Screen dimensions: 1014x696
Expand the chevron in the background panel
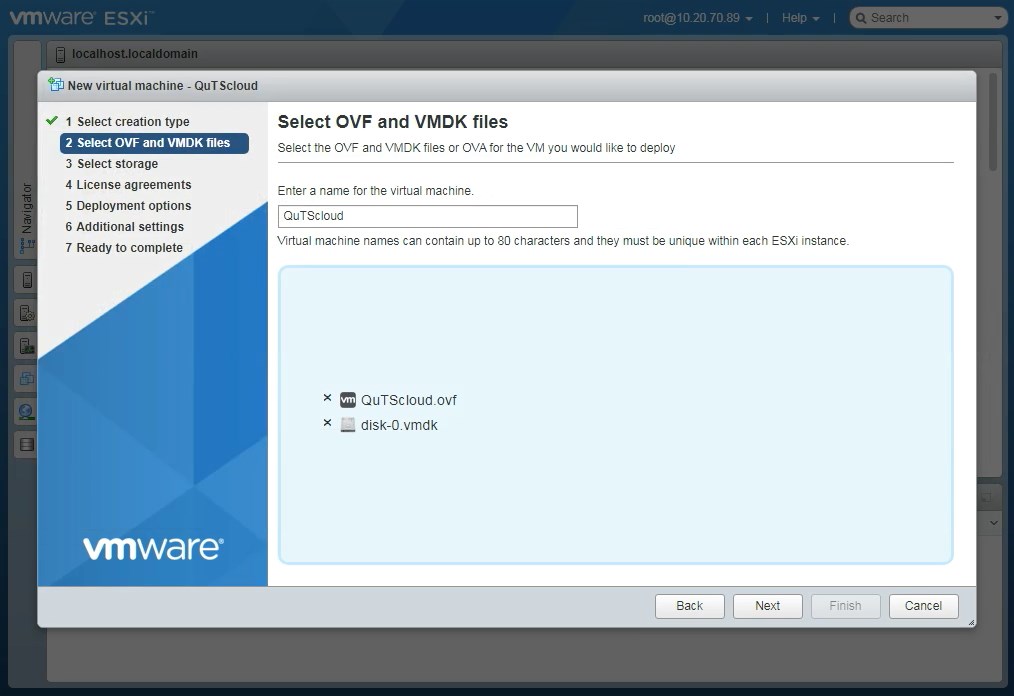click(x=994, y=523)
